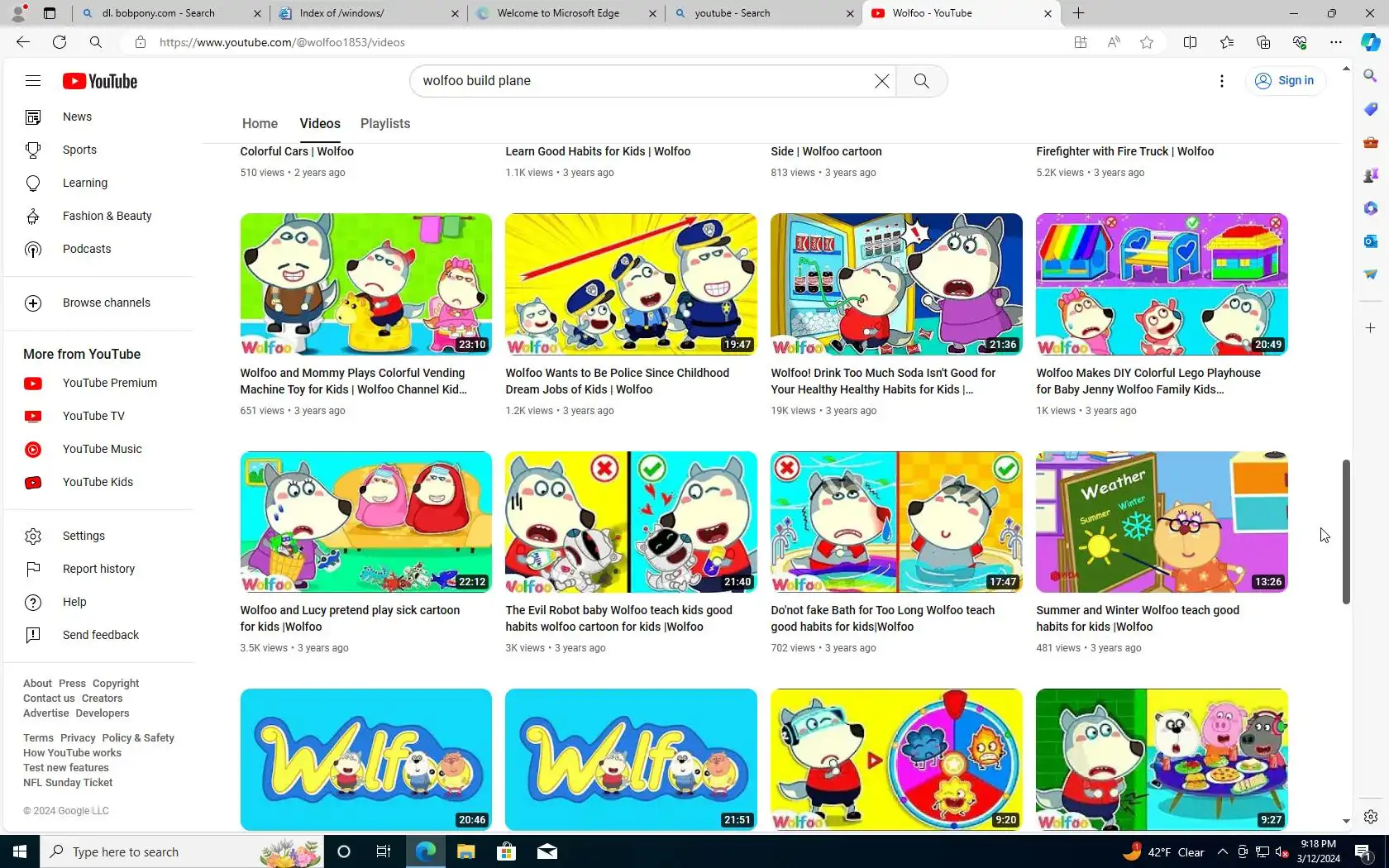Go back to the previous page
The height and width of the screenshot is (868, 1389).
pyautogui.click(x=23, y=42)
